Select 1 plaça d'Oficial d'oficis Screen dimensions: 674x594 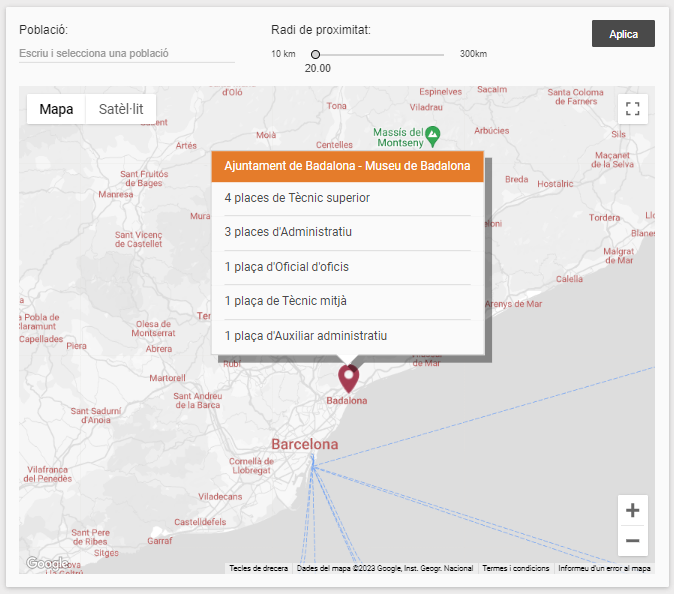click(x=347, y=267)
